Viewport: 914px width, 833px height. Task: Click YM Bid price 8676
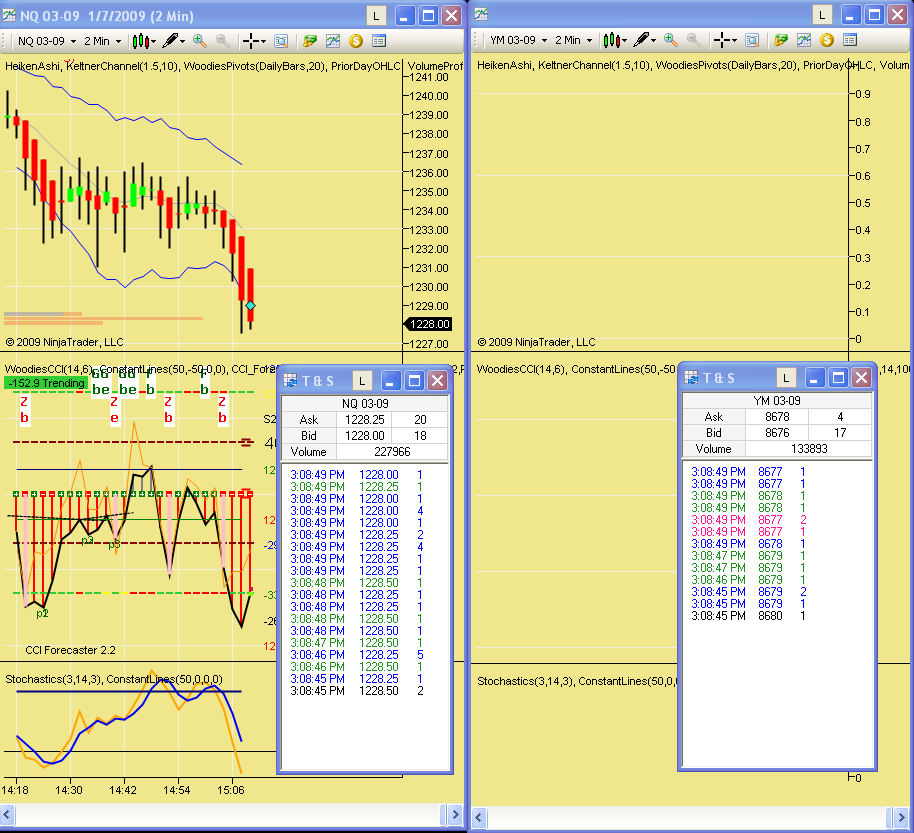point(777,433)
